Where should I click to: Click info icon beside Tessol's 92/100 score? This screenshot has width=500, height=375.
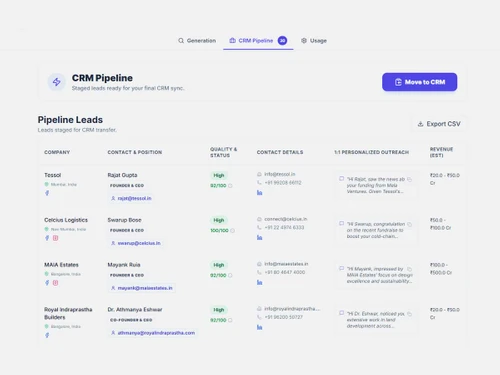click(x=230, y=186)
